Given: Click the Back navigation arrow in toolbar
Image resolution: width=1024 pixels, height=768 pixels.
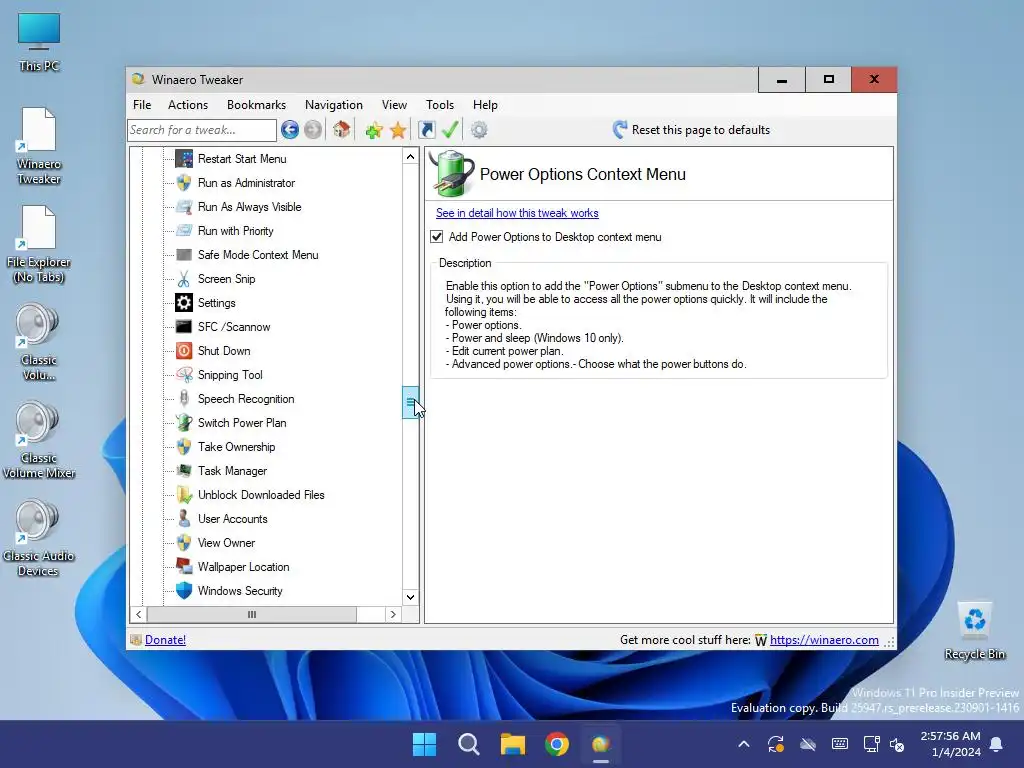Looking at the screenshot, I should pos(290,130).
